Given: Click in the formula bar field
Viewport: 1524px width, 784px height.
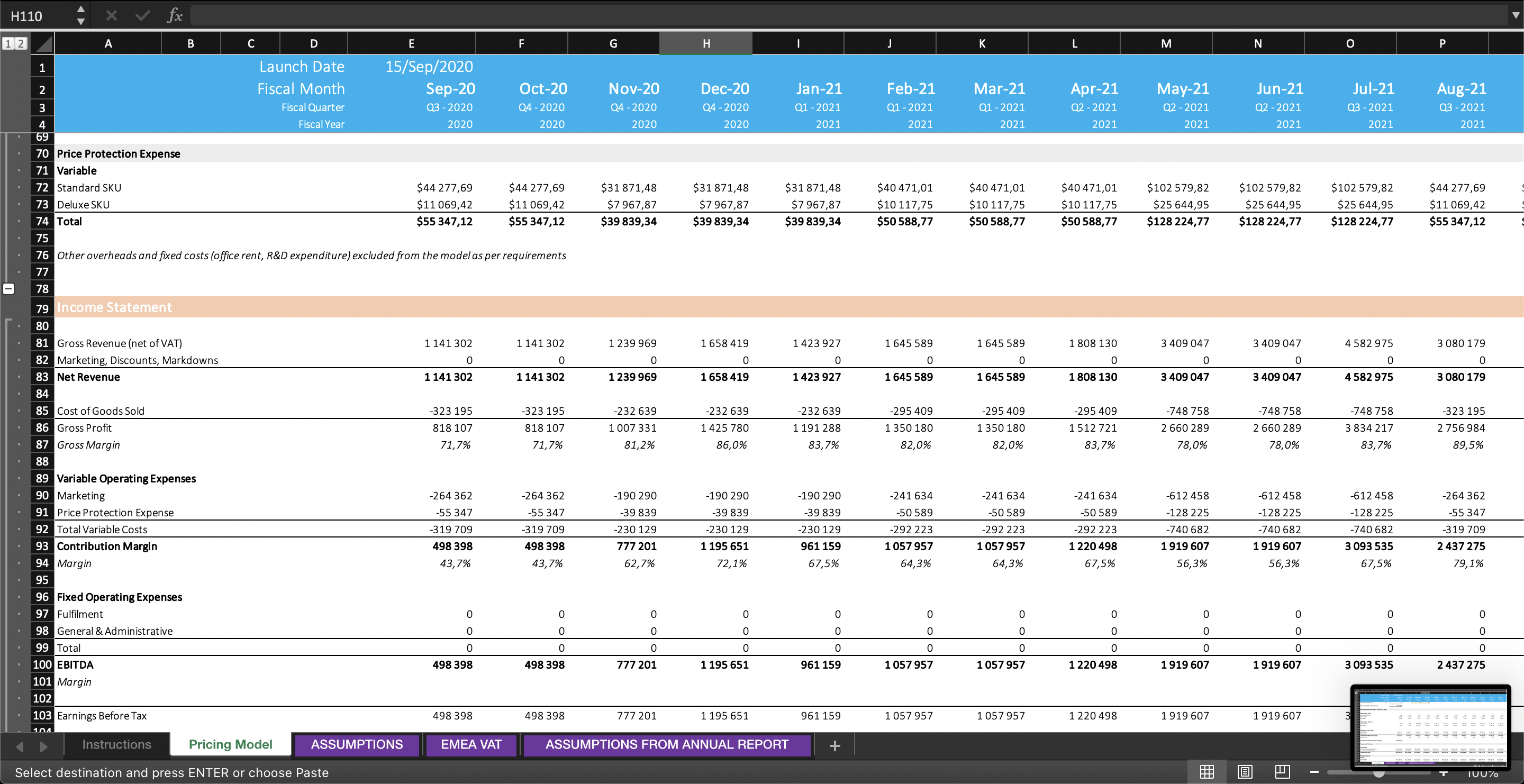Looking at the screenshot, I should [x=849, y=15].
